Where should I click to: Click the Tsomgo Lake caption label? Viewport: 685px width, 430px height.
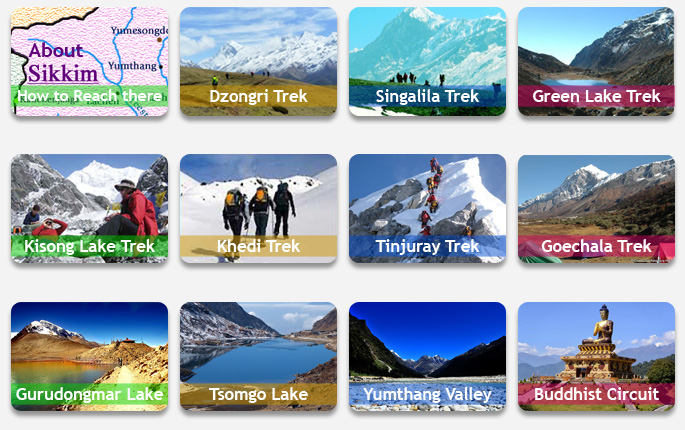tap(258, 394)
